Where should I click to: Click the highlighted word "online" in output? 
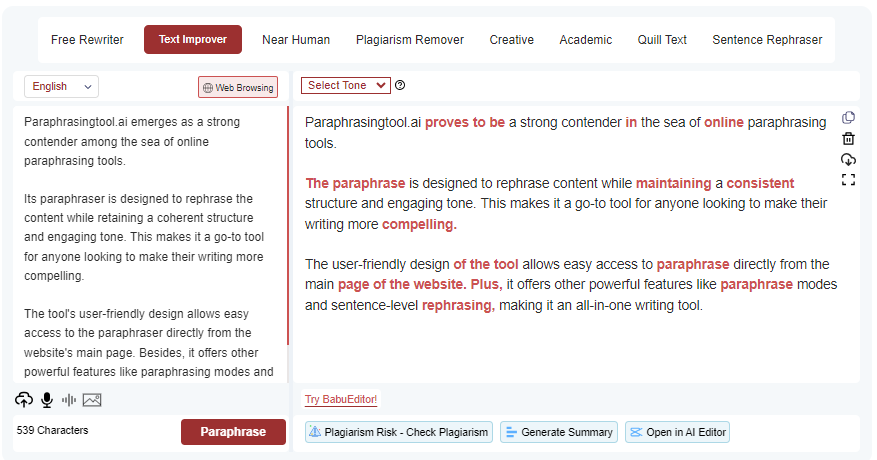(x=724, y=123)
